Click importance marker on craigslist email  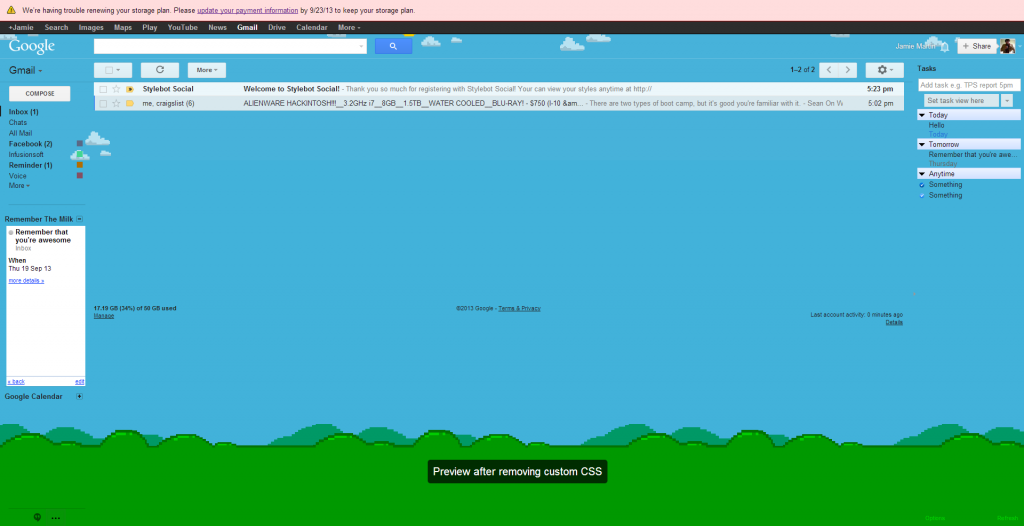click(130, 103)
